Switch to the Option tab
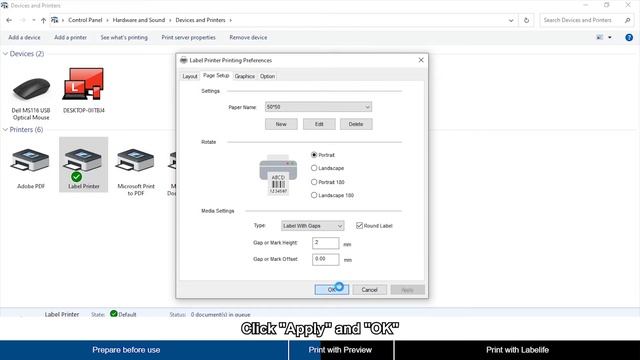 (x=267, y=76)
